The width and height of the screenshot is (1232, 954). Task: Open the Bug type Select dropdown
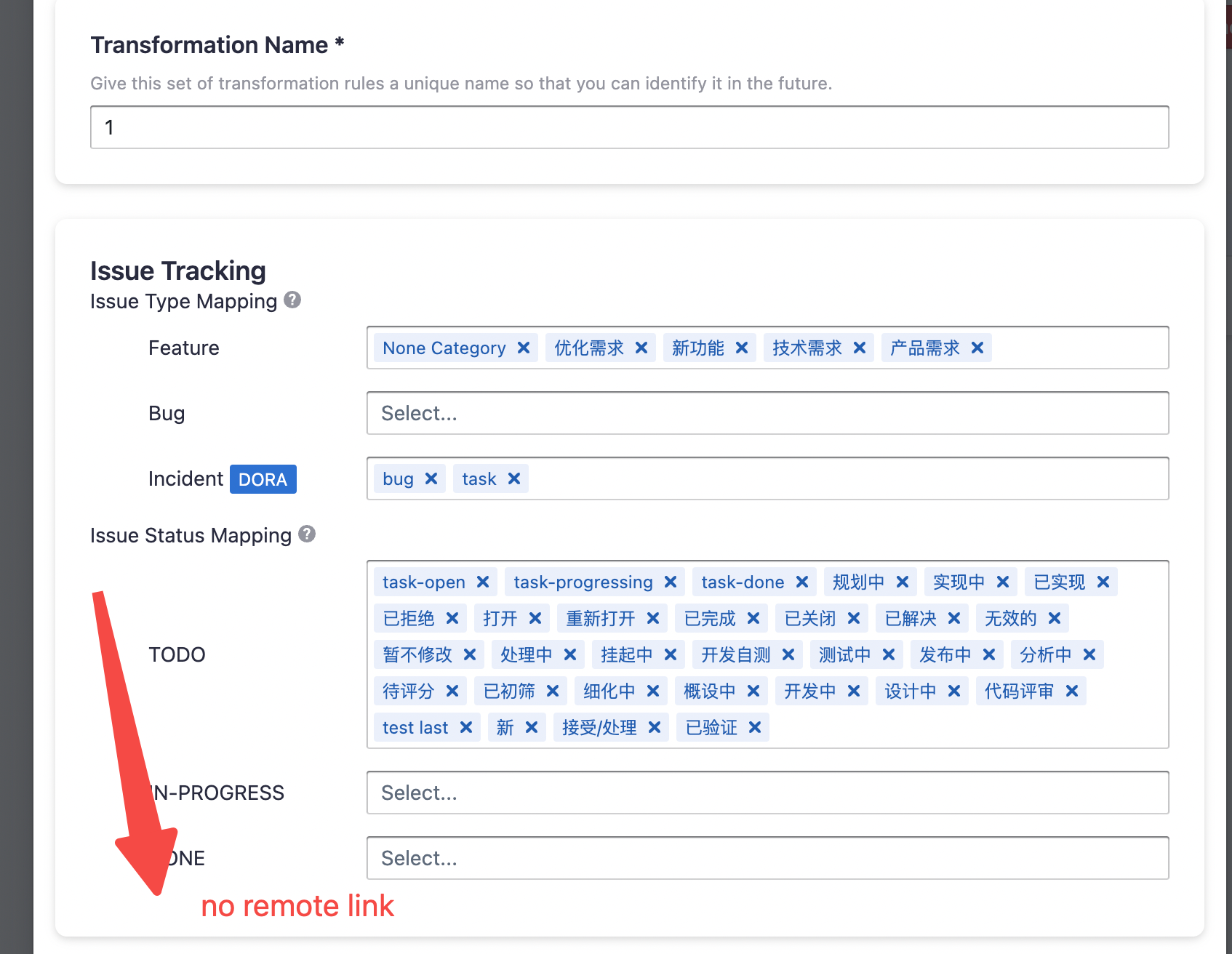pos(767,413)
